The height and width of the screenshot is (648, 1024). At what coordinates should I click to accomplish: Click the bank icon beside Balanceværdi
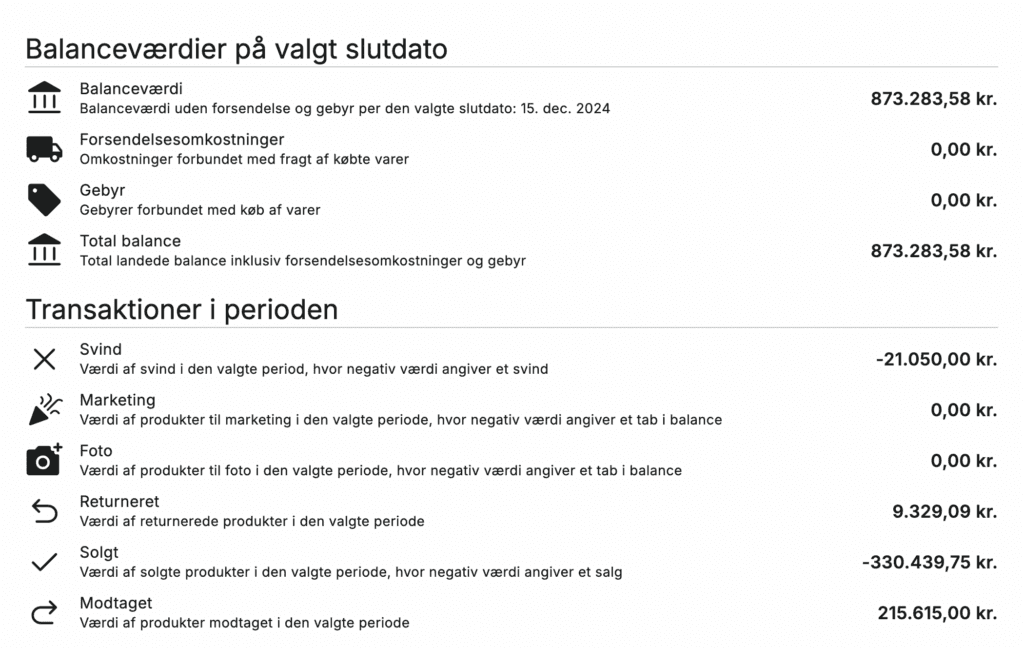tap(44, 98)
